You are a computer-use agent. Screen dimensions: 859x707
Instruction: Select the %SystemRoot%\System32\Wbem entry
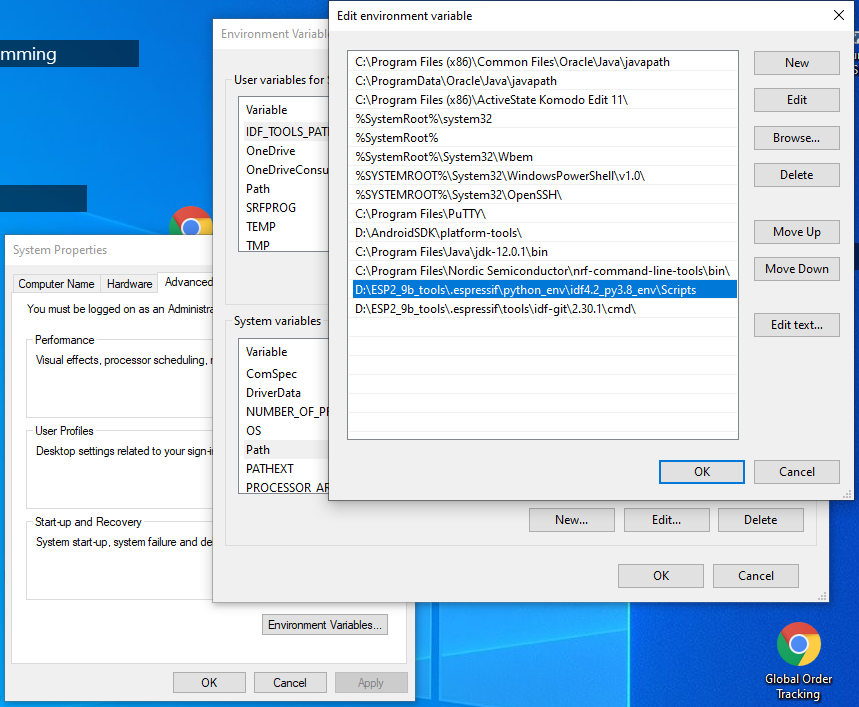pos(543,157)
